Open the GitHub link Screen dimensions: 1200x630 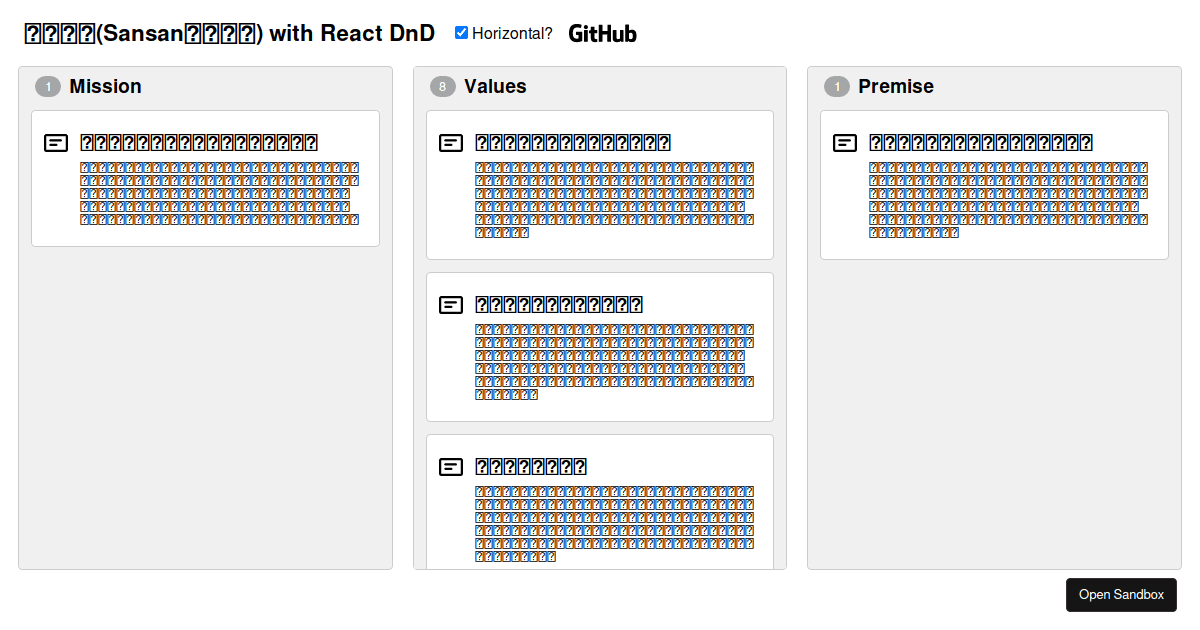[603, 33]
